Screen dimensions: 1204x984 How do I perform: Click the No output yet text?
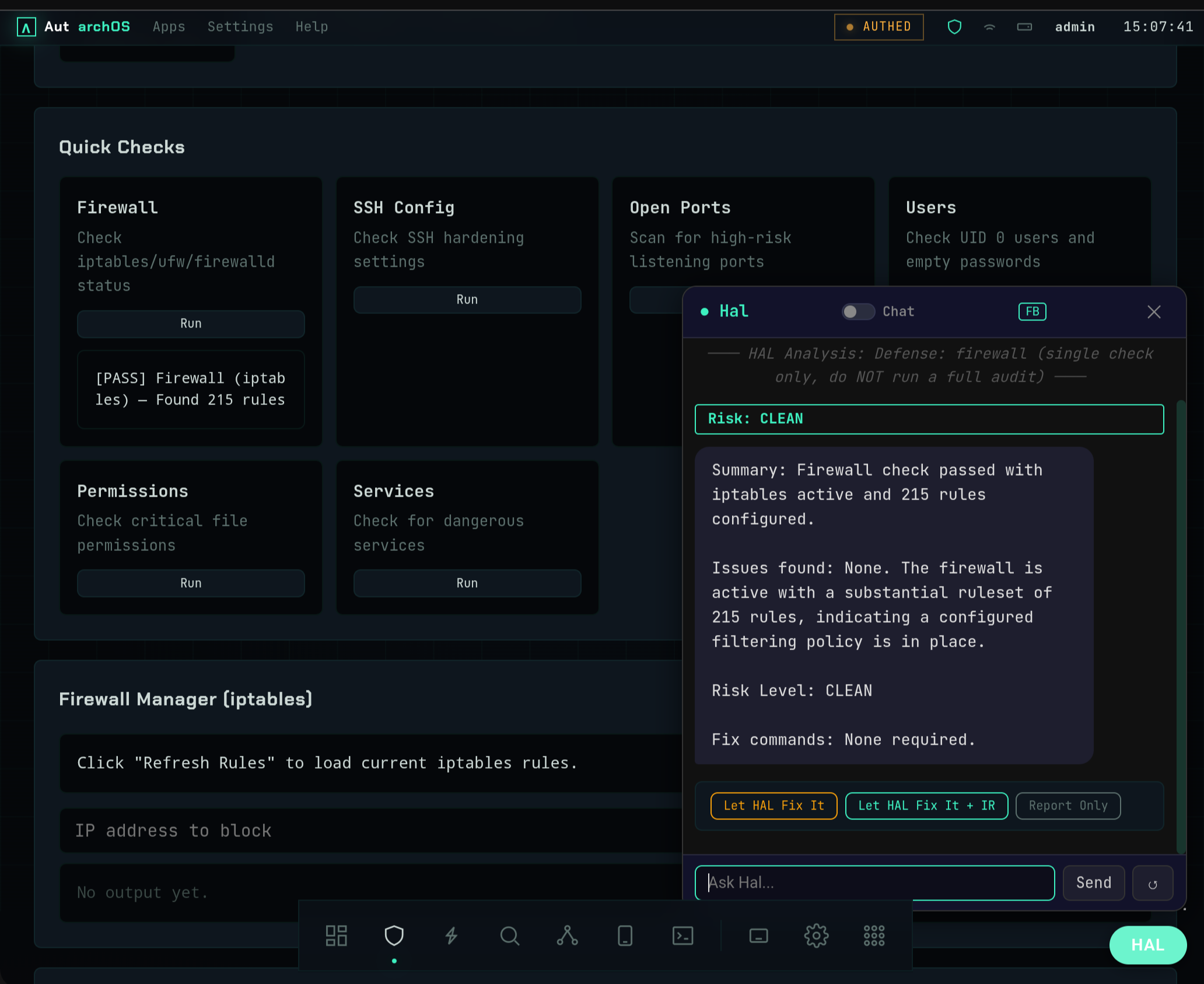[142, 892]
